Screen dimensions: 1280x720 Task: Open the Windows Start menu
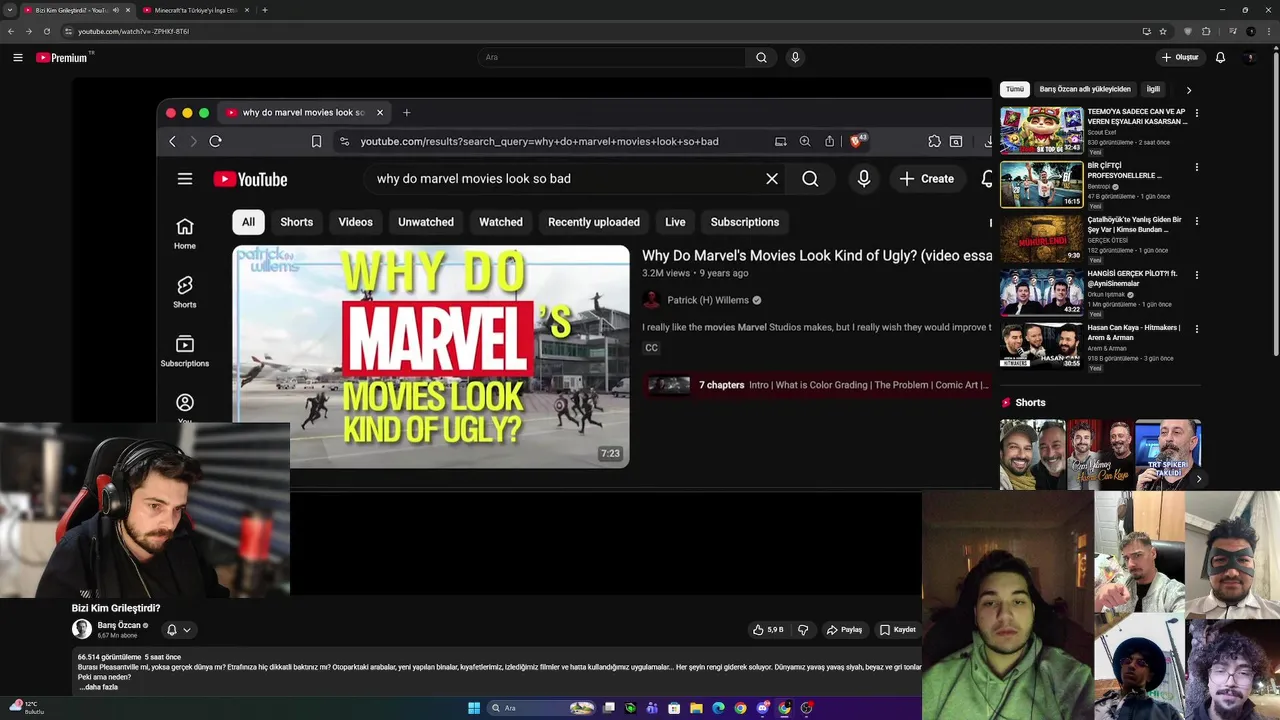474,708
